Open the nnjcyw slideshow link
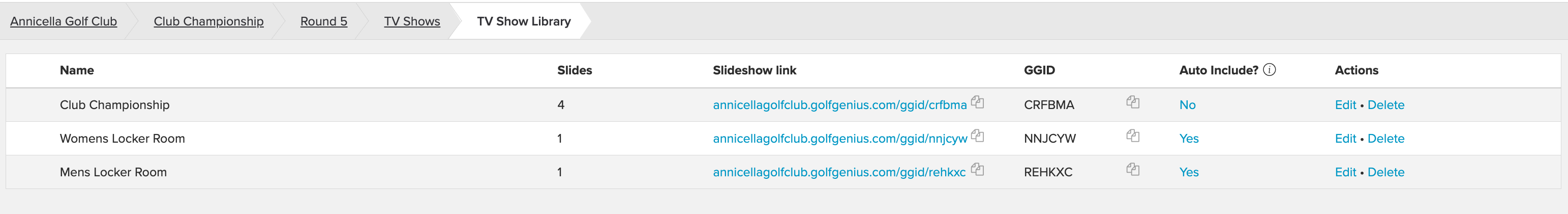 click(x=840, y=139)
